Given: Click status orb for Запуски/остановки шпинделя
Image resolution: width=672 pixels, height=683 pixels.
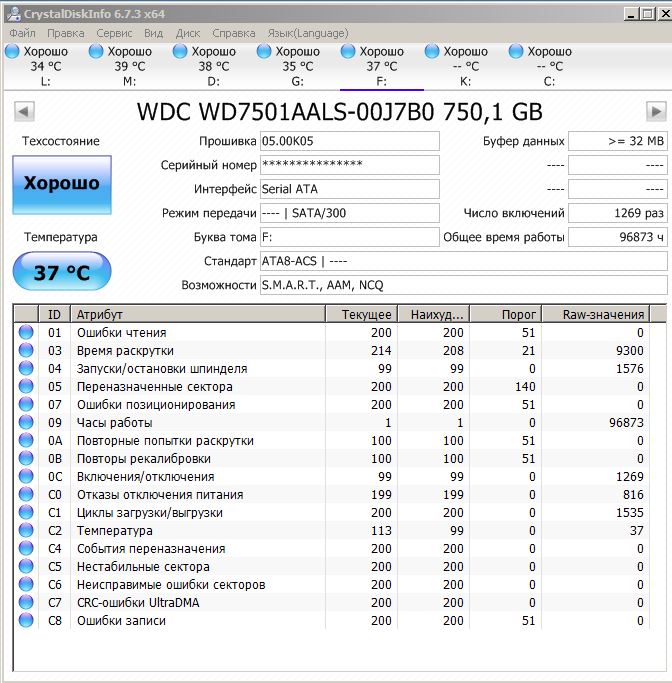Looking at the screenshot, I should click(26, 369).
